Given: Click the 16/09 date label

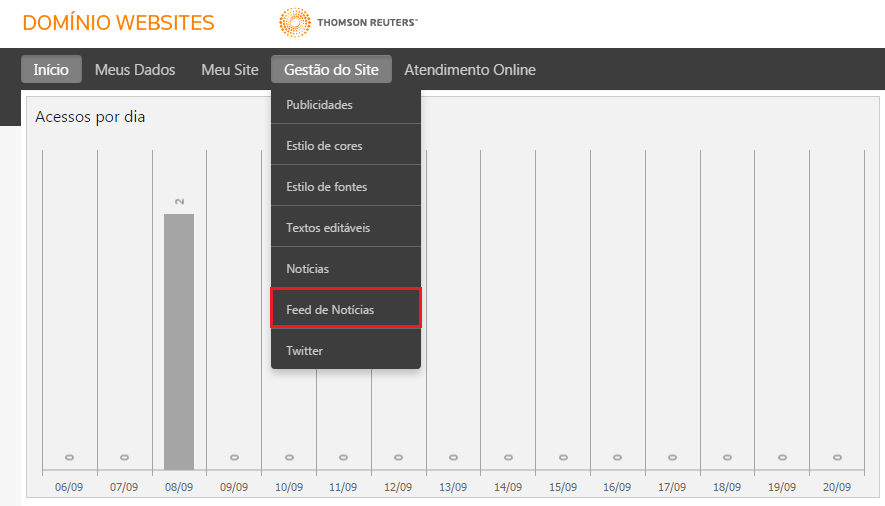Looking at the screenshot, I should (x=617, y=487).
